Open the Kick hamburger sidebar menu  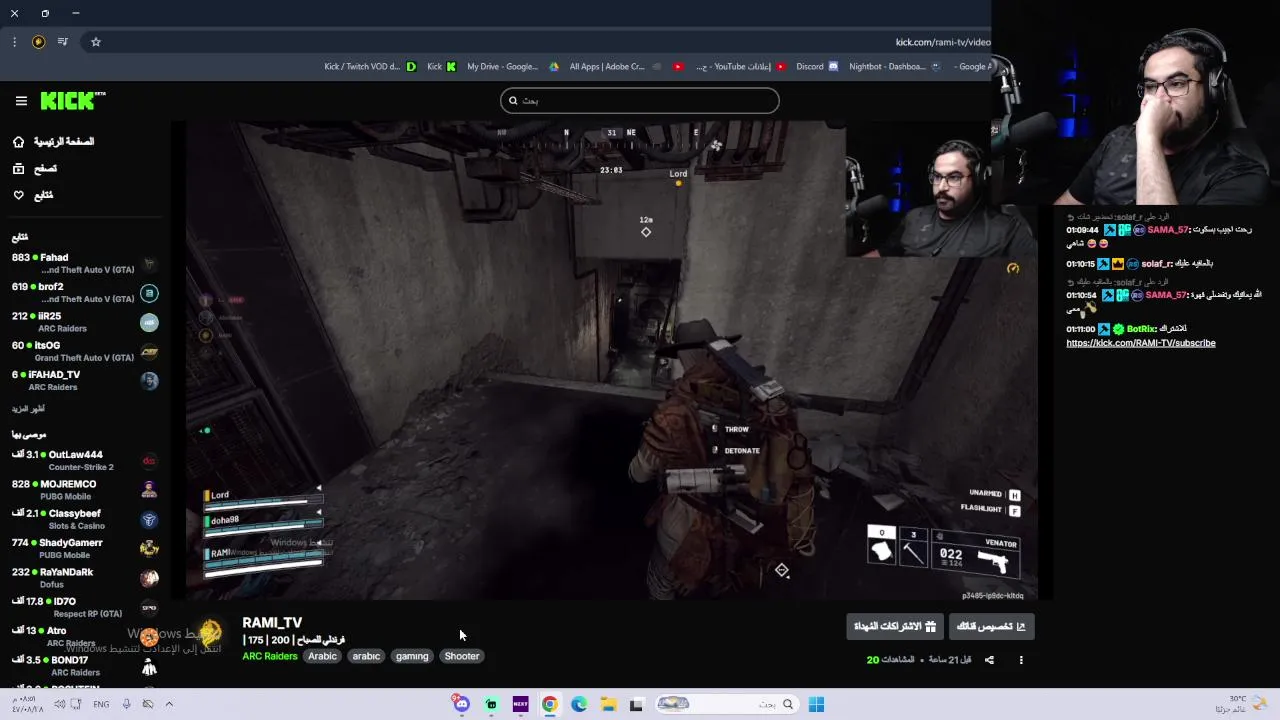click(x=21, y=101)
